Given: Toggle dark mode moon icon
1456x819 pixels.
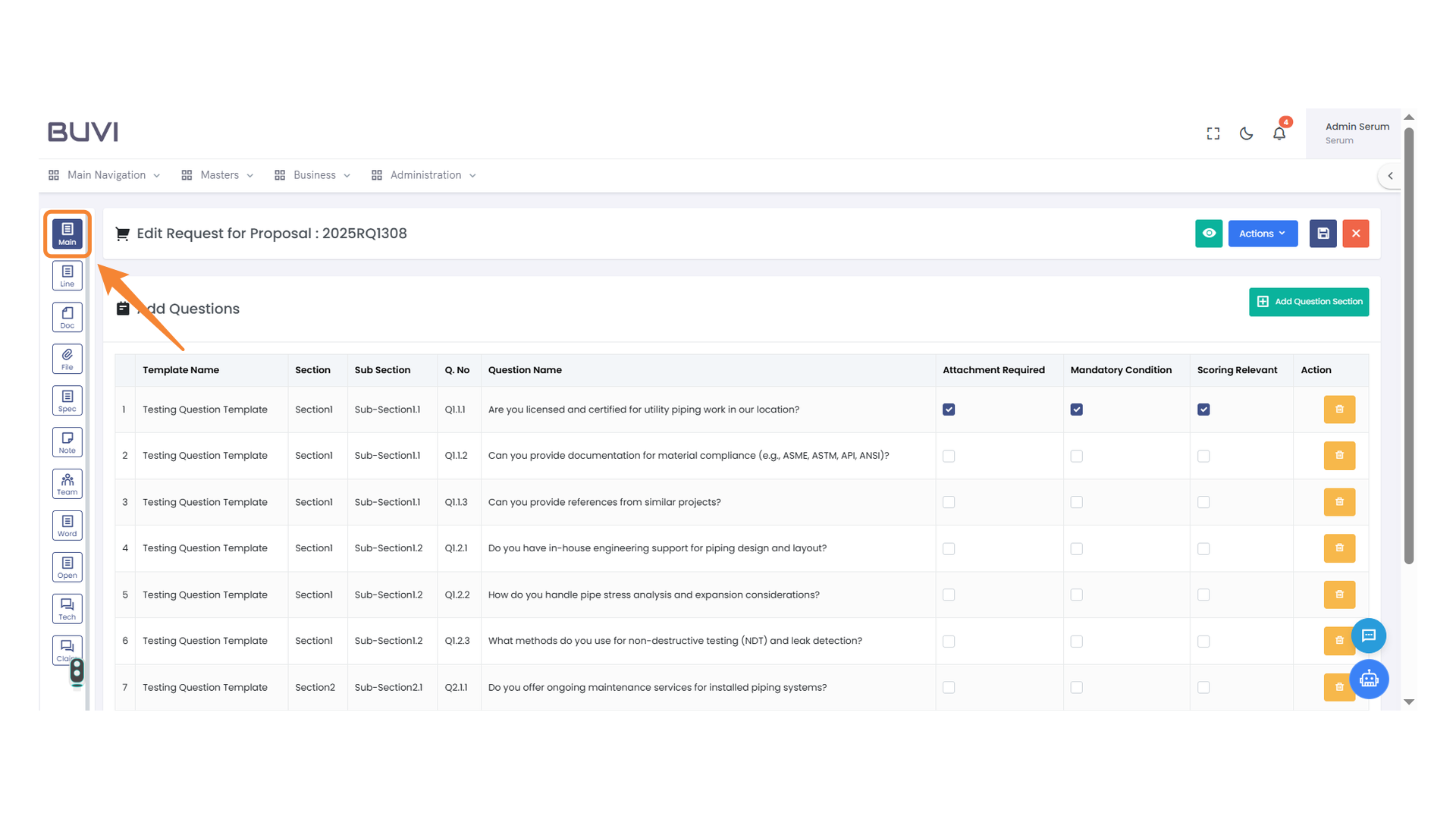Looking at the screenshot, I should coord(1246,133).
